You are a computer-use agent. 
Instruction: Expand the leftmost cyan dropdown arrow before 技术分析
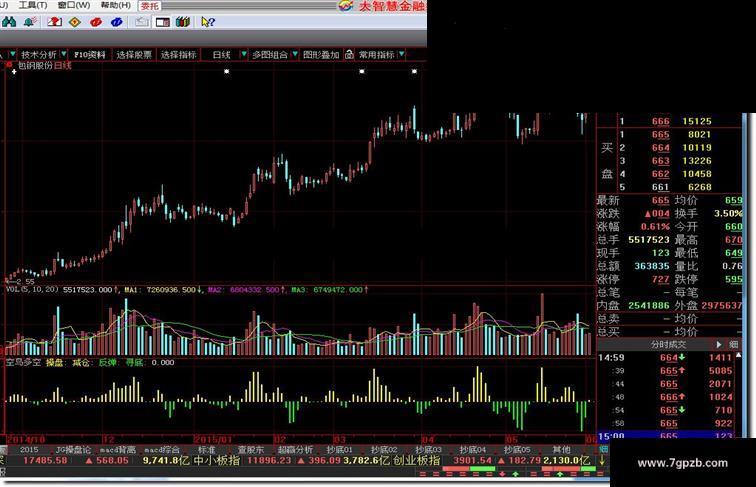tap(13, 54)
